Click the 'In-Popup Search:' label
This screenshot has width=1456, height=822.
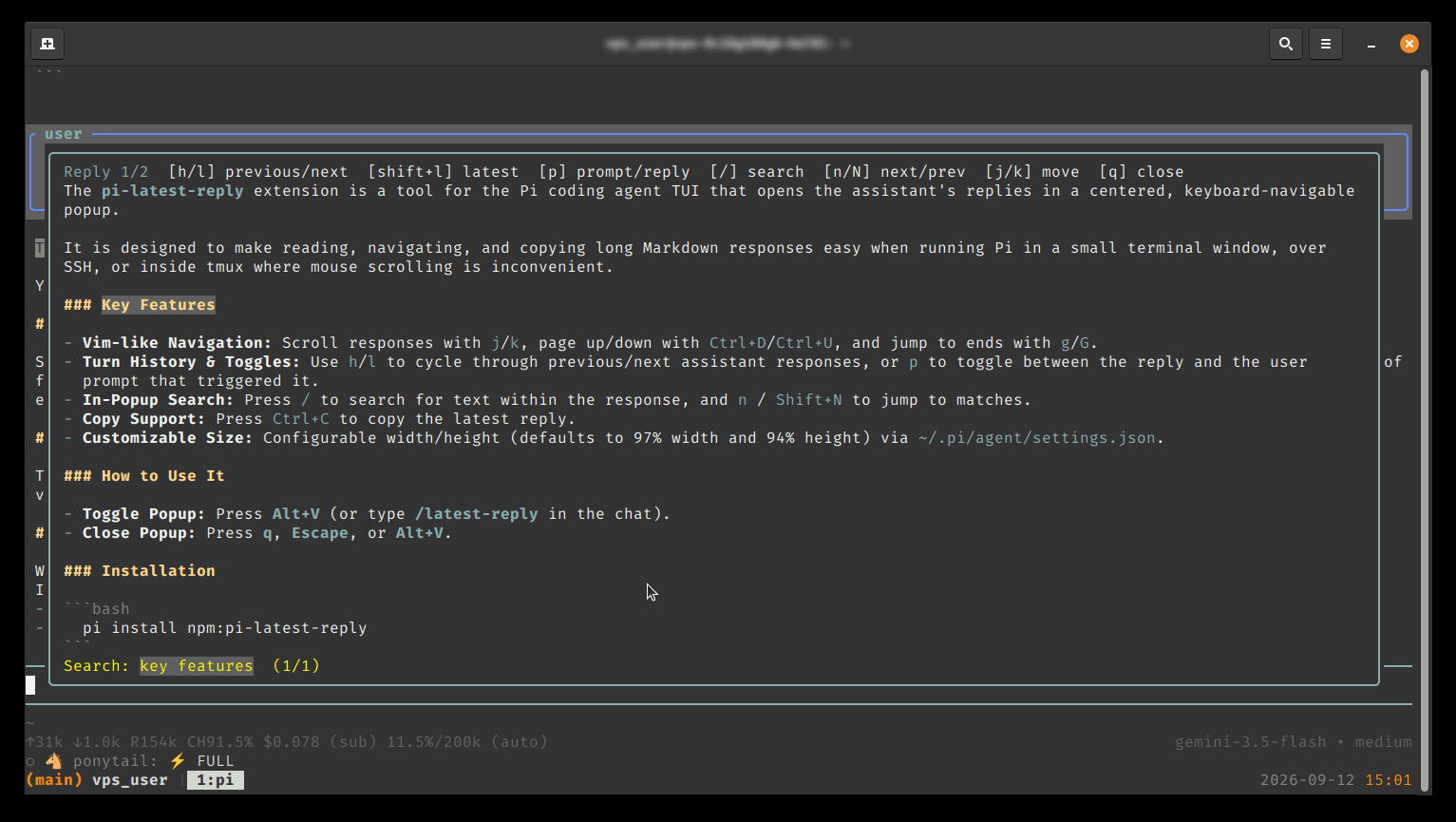(159, 400)
